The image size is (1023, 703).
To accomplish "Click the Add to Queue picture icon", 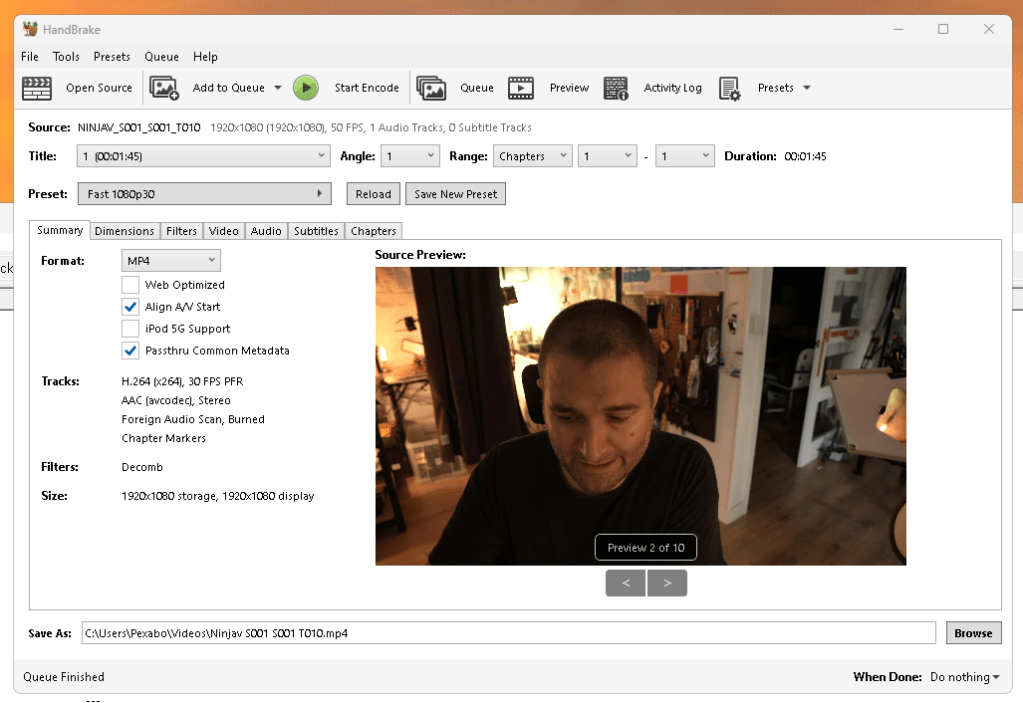I will [x=164, y=88].
